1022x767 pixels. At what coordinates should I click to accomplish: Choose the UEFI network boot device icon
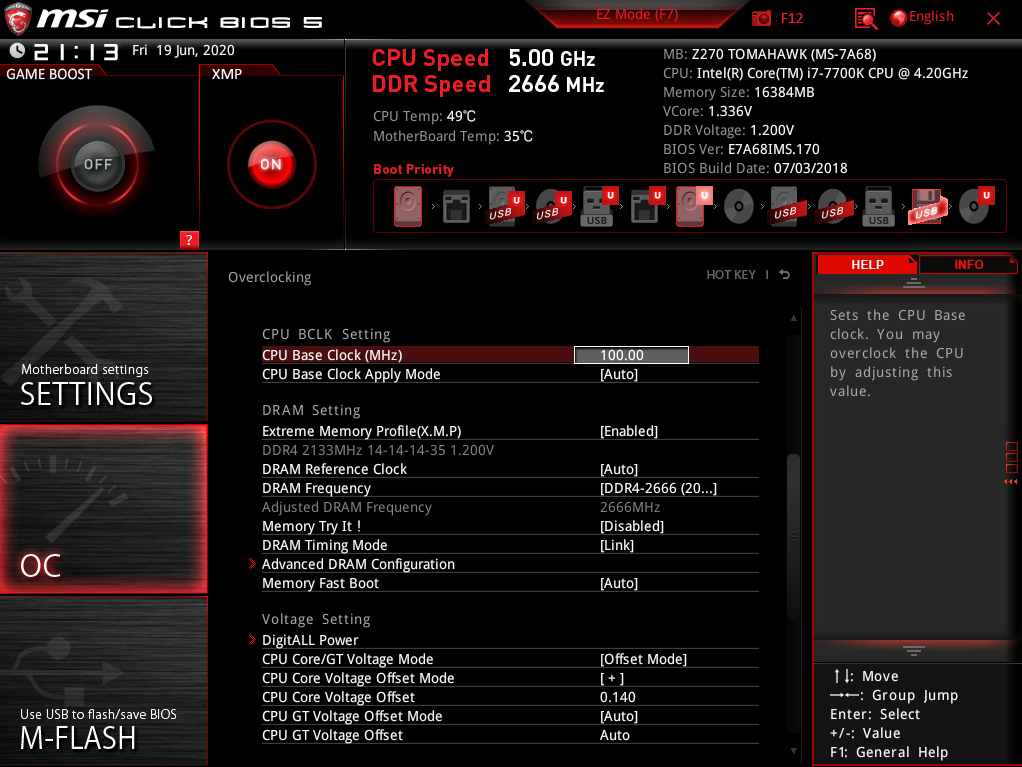tap(647, 206)
